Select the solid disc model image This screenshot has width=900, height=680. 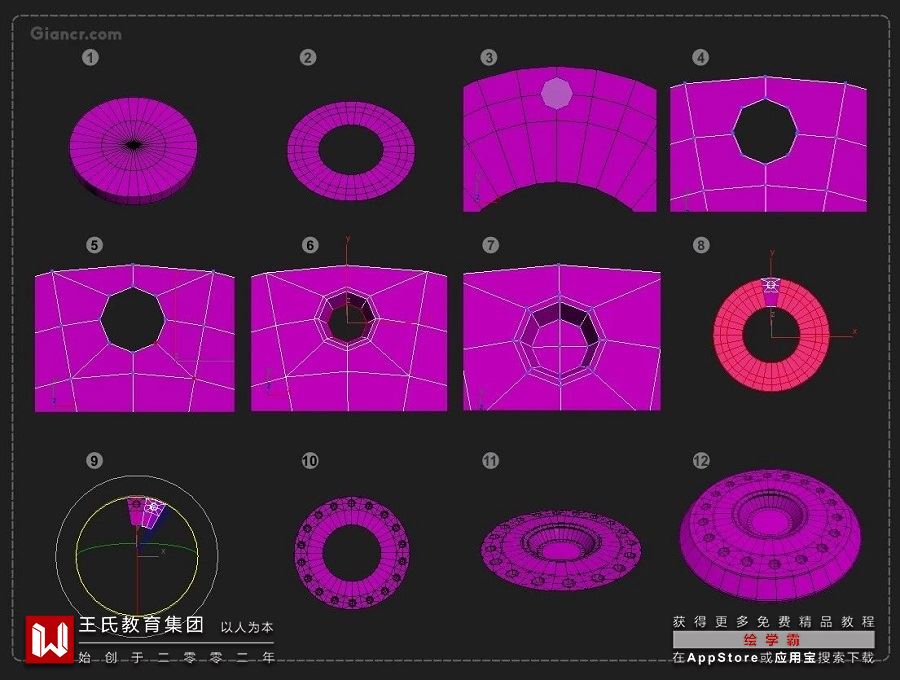[x=134, y=150]
